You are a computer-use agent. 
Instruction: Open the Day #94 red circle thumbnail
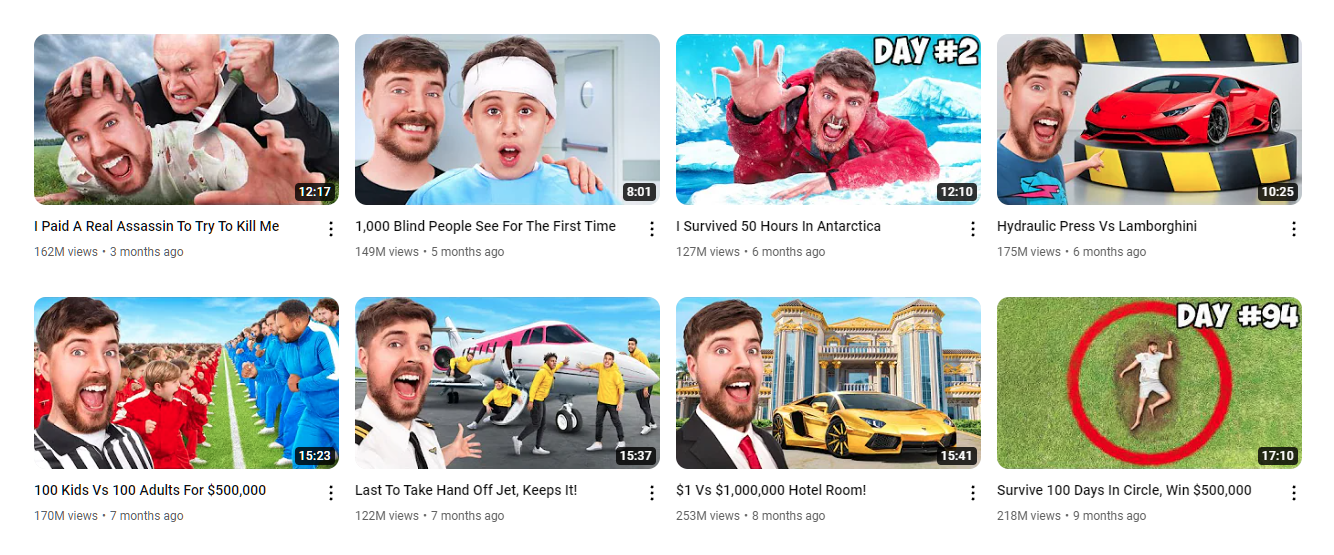pyautogui.click(x=1149, y=383)
